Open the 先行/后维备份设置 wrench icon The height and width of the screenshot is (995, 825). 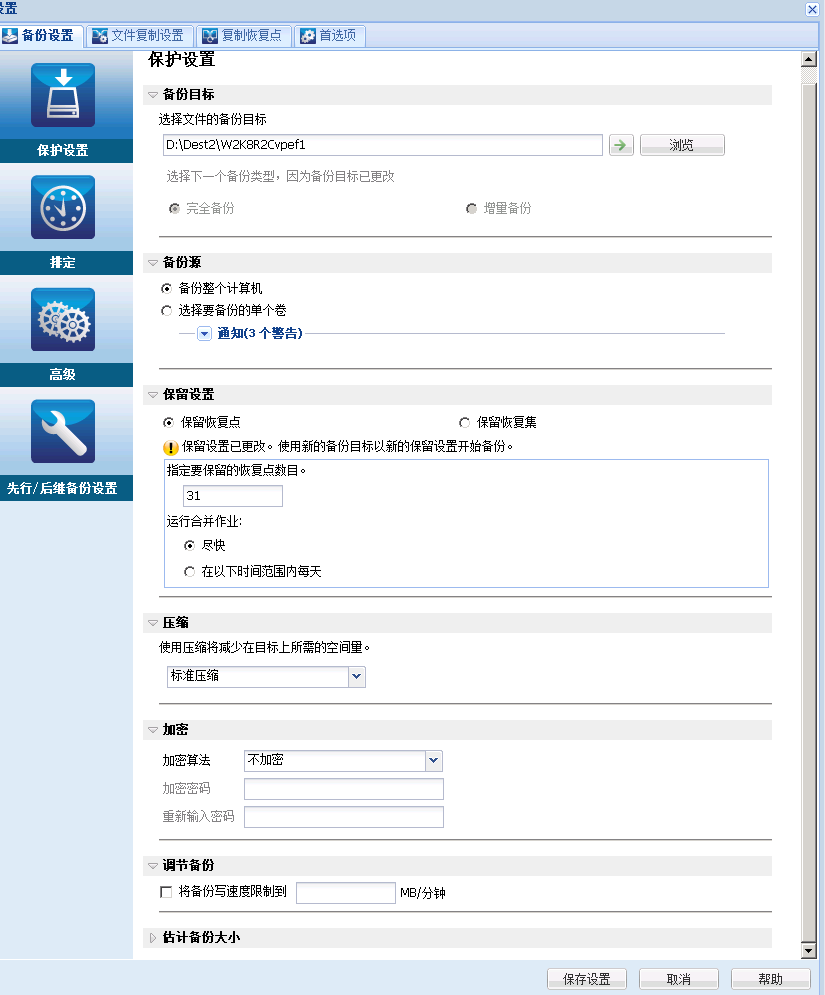pos(64,432)
